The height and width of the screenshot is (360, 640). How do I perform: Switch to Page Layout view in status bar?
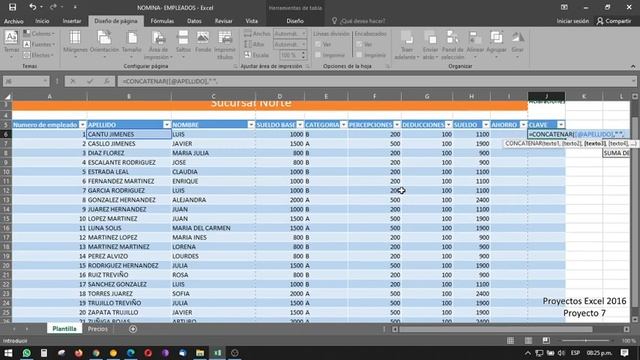coord(528,340)
